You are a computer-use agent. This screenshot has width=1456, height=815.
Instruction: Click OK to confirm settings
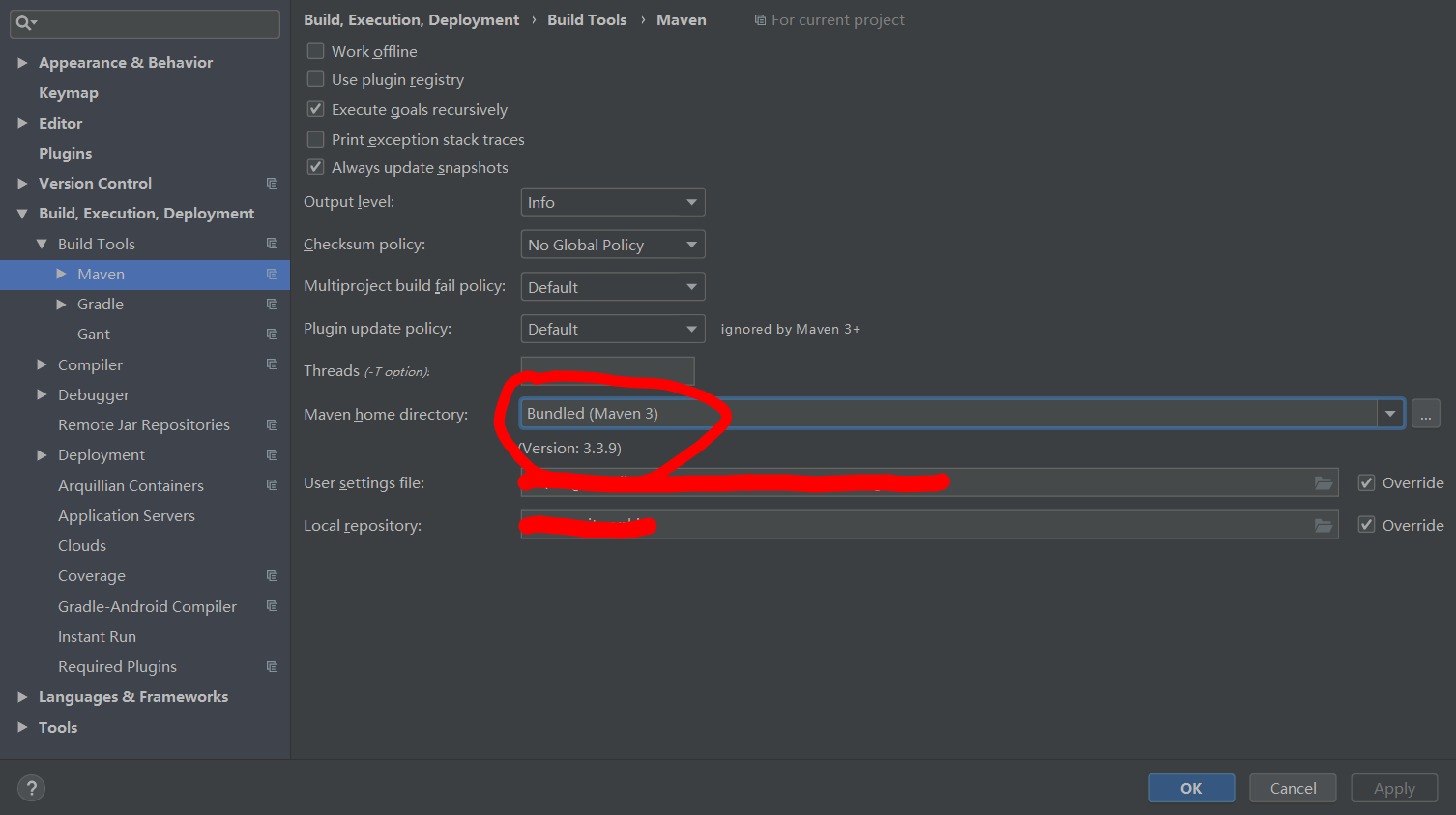[x=1191, y=788]
